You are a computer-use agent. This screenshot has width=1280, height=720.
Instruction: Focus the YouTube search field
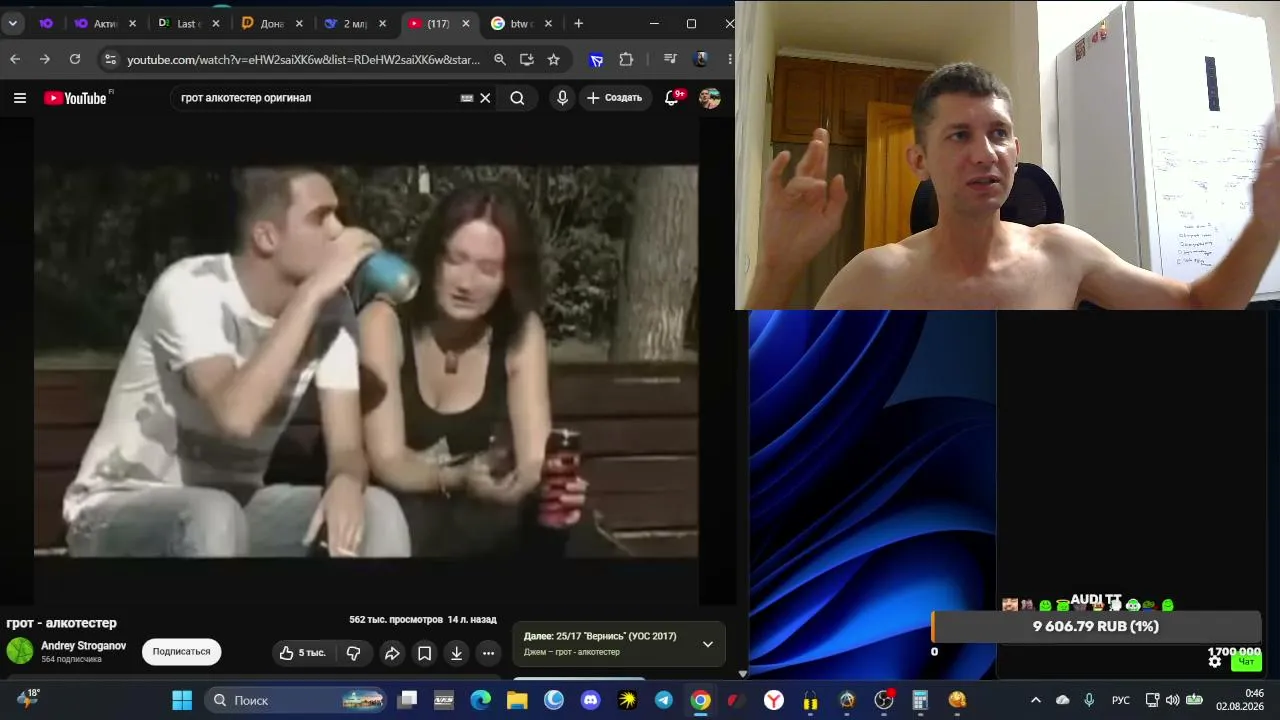pos(315,98)
